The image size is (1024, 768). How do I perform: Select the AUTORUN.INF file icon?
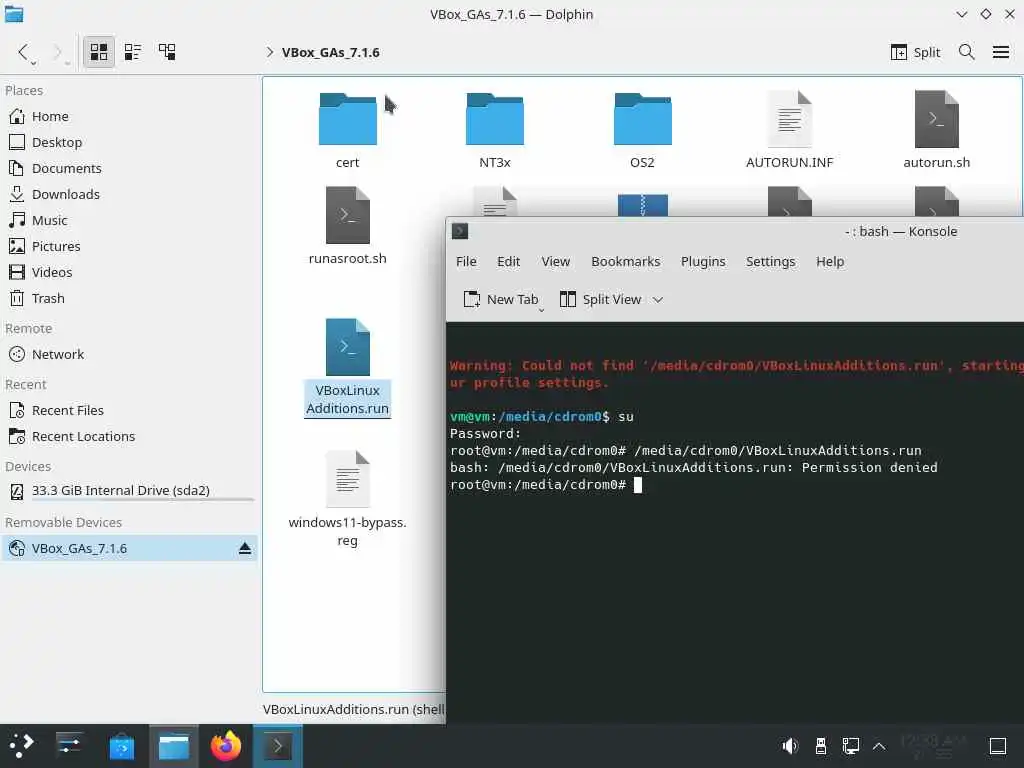click(790, 119)
